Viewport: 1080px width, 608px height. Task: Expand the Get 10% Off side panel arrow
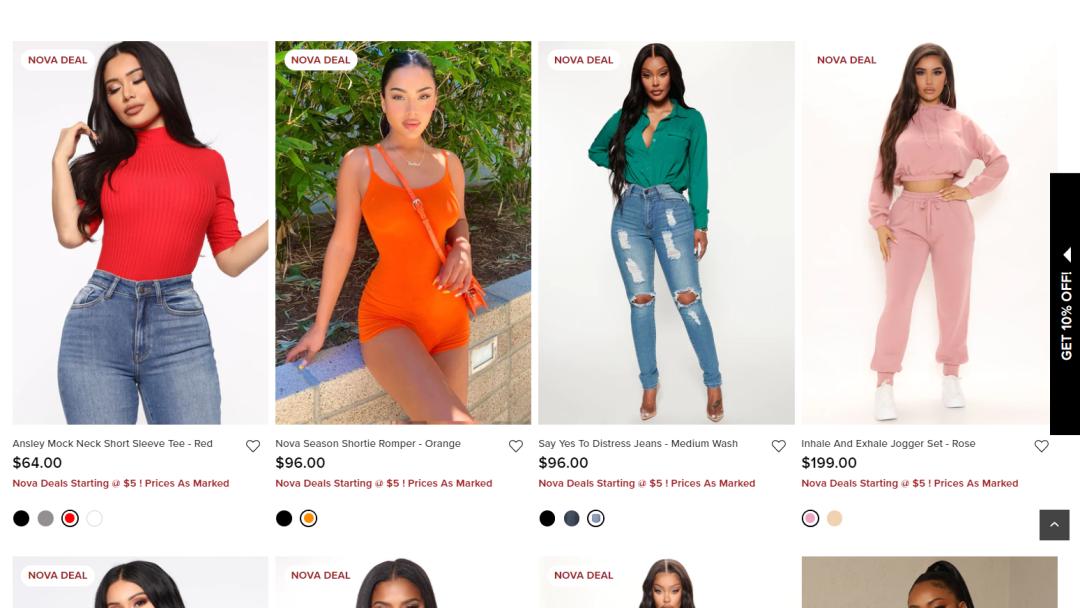point(1067,255)
